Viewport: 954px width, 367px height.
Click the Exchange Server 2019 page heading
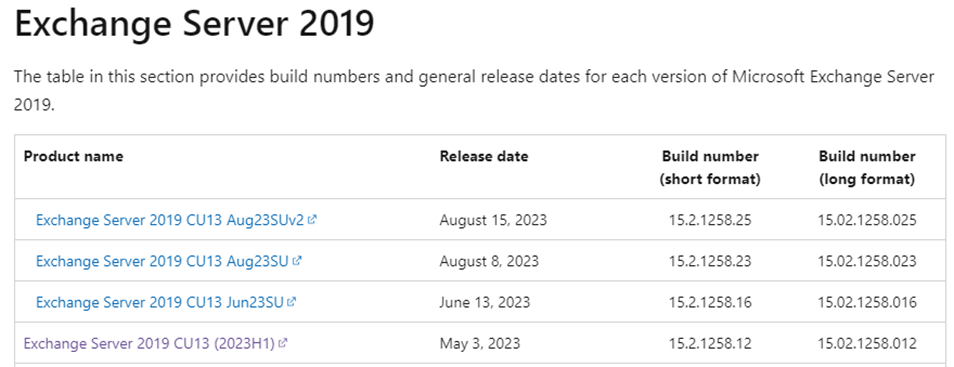194,24
